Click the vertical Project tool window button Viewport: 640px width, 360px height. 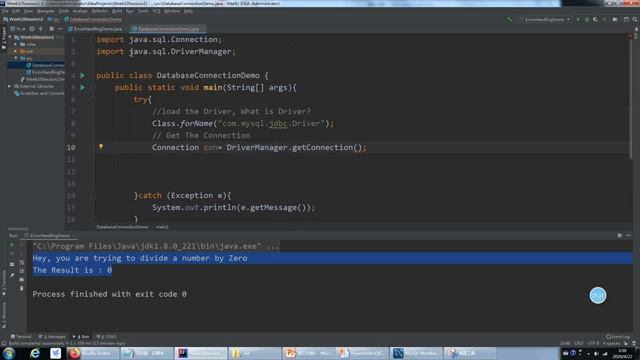pyautogui.click(x=3, y=38)
